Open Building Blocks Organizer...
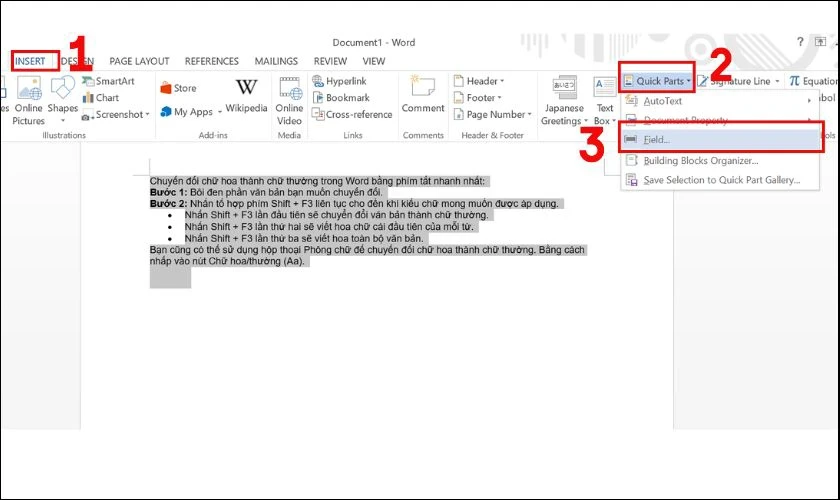840x500 pixels. [720, 160]
